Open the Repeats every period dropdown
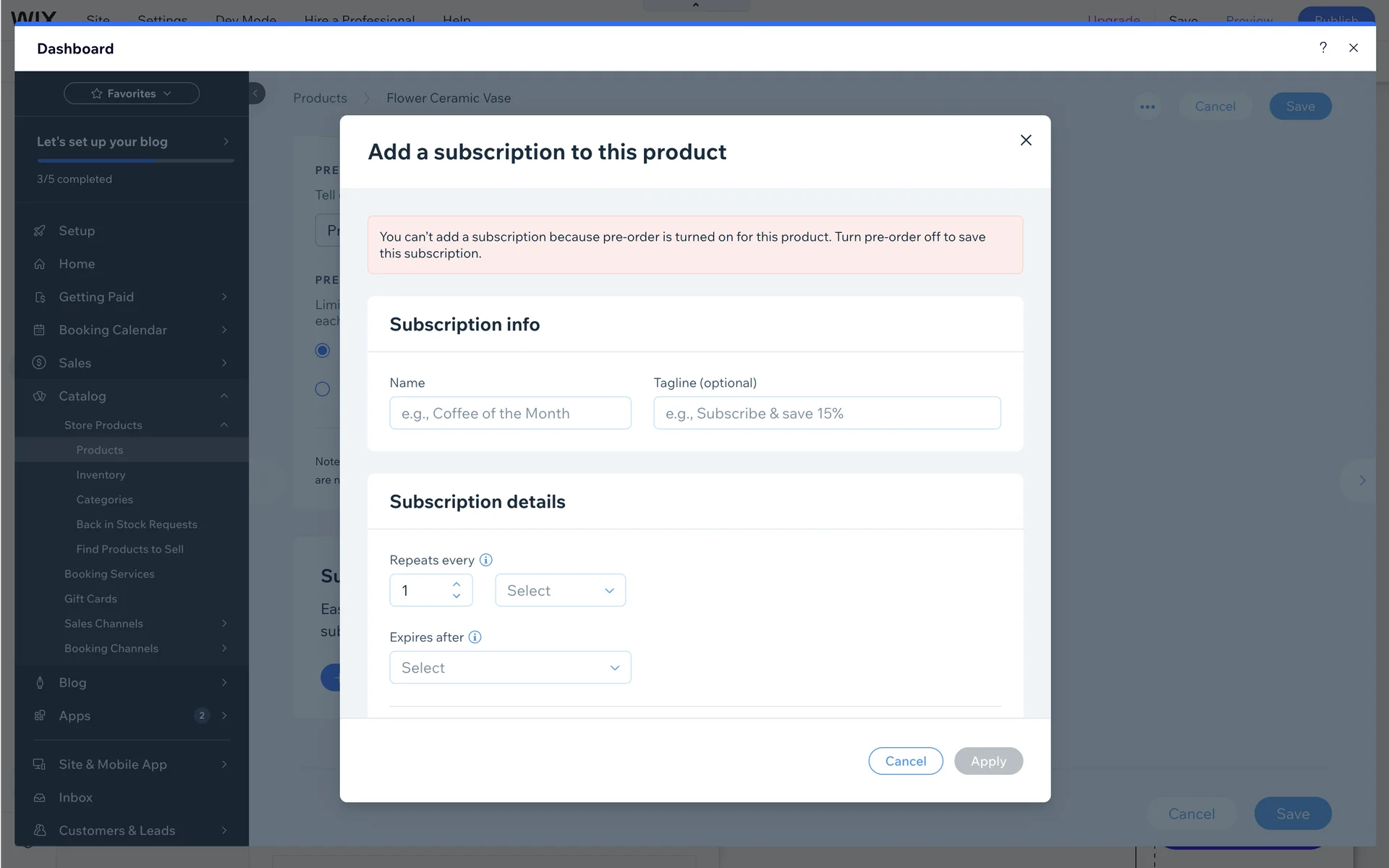The width and height of the screenshot is (1389, 868). 560,591
